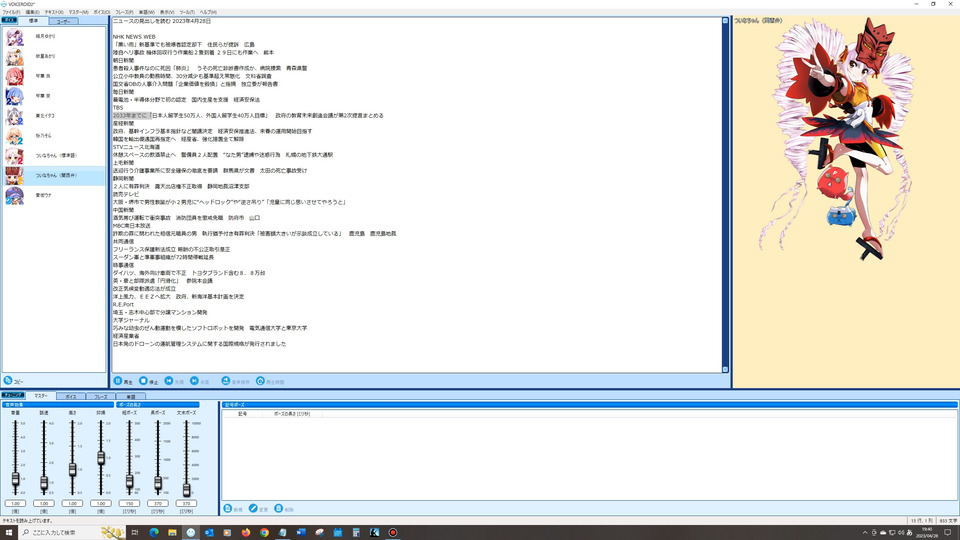This screenshot has height=540, width=960.
Task: Open the フレーズ menu in menu bar
Action: tap(124, 12)
